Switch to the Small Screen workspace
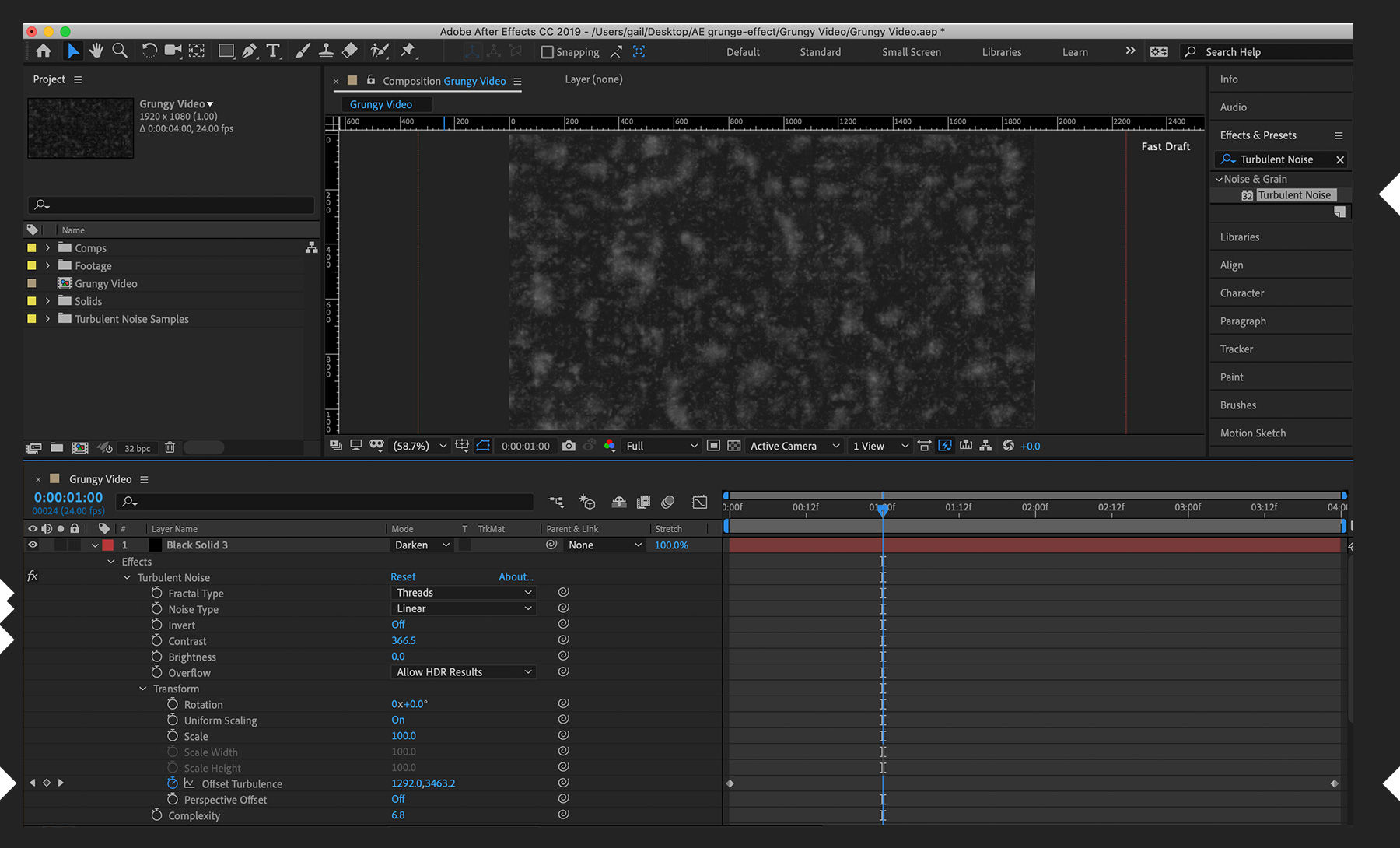This screenshot has height=848, width=1400. click(x=911, y=51)
